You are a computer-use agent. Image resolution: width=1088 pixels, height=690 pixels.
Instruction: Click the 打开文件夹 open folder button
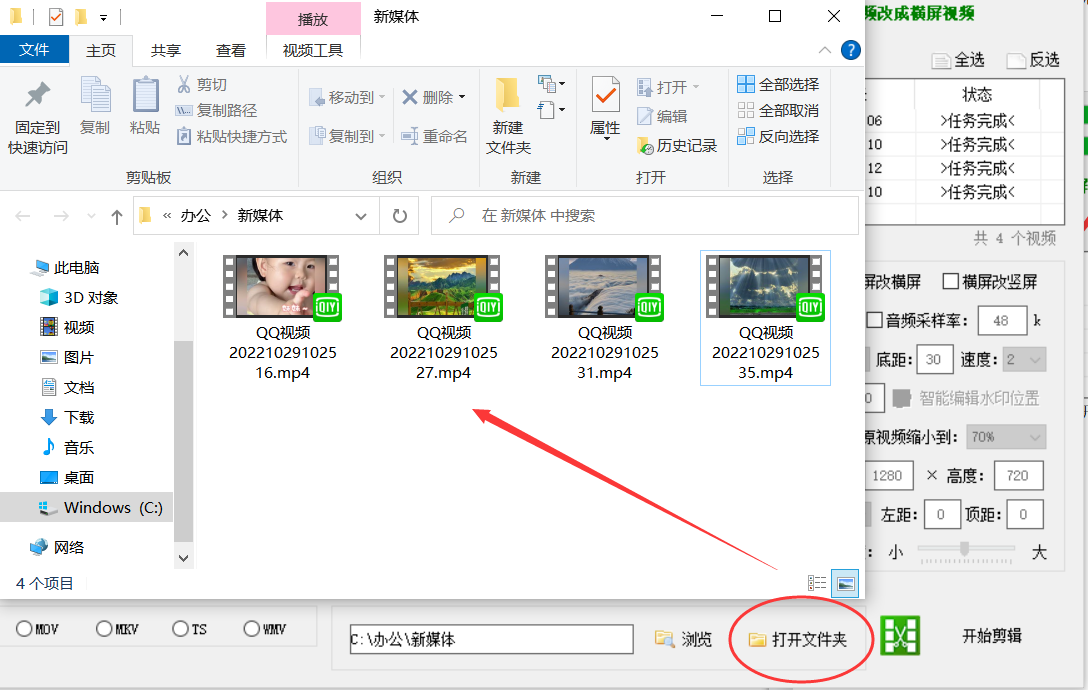click(x=798, y=639)
